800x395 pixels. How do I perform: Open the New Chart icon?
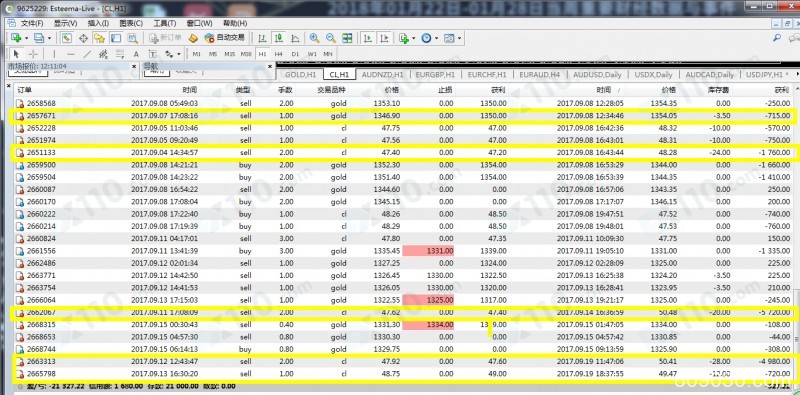15,38
